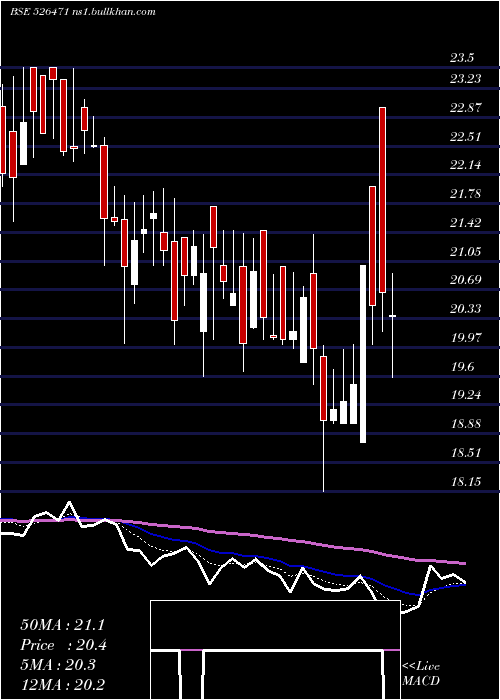
Task: Click the 23.5 price axis label
Action: coord(462,58)
